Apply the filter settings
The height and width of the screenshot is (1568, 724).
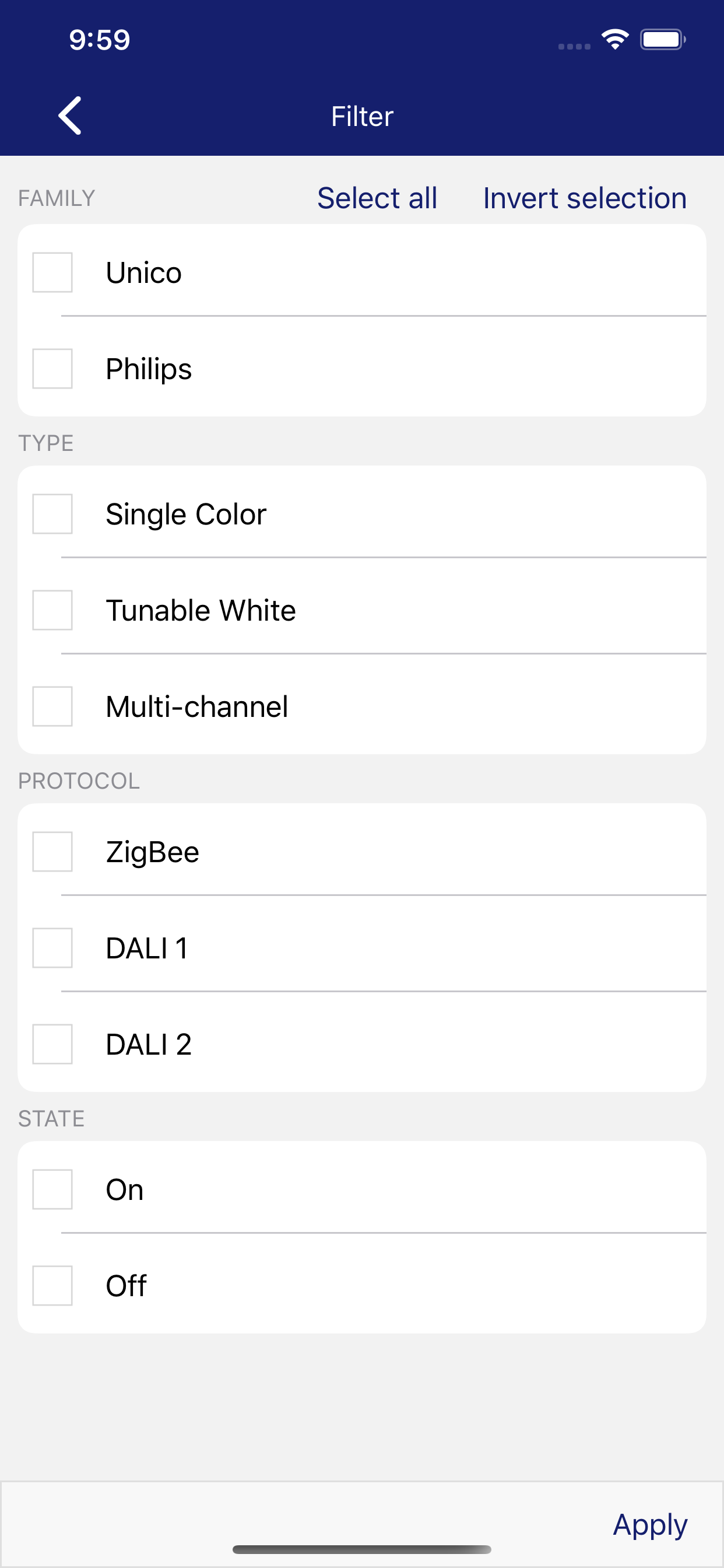(x=650, y=1525)
